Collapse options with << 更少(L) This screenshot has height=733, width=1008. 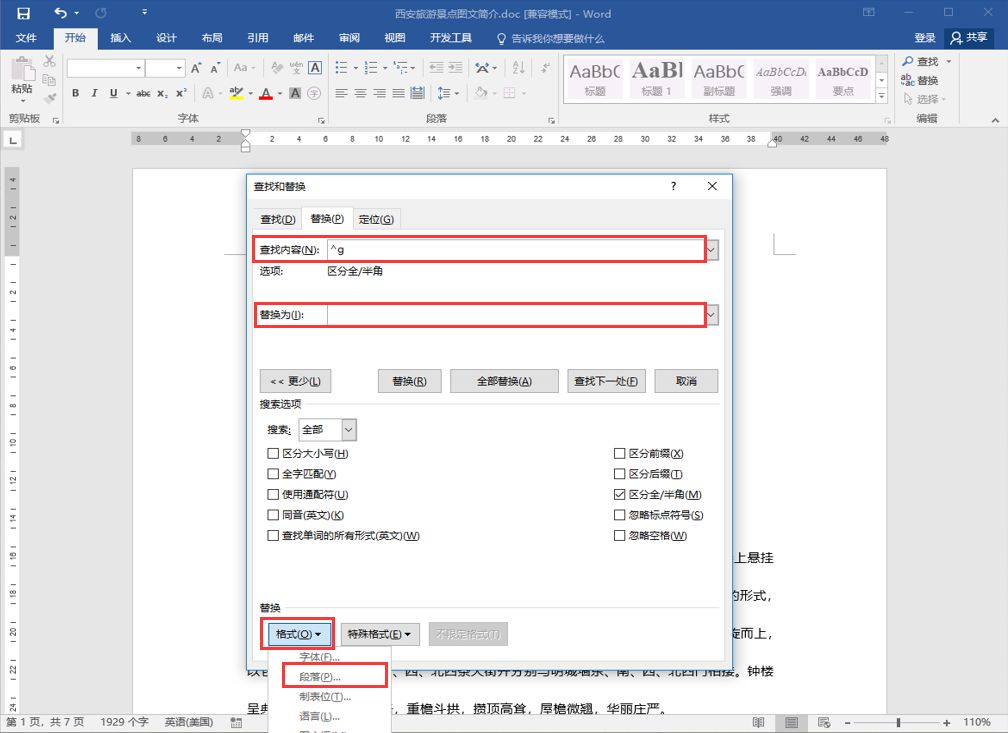(x=295, y=381)
